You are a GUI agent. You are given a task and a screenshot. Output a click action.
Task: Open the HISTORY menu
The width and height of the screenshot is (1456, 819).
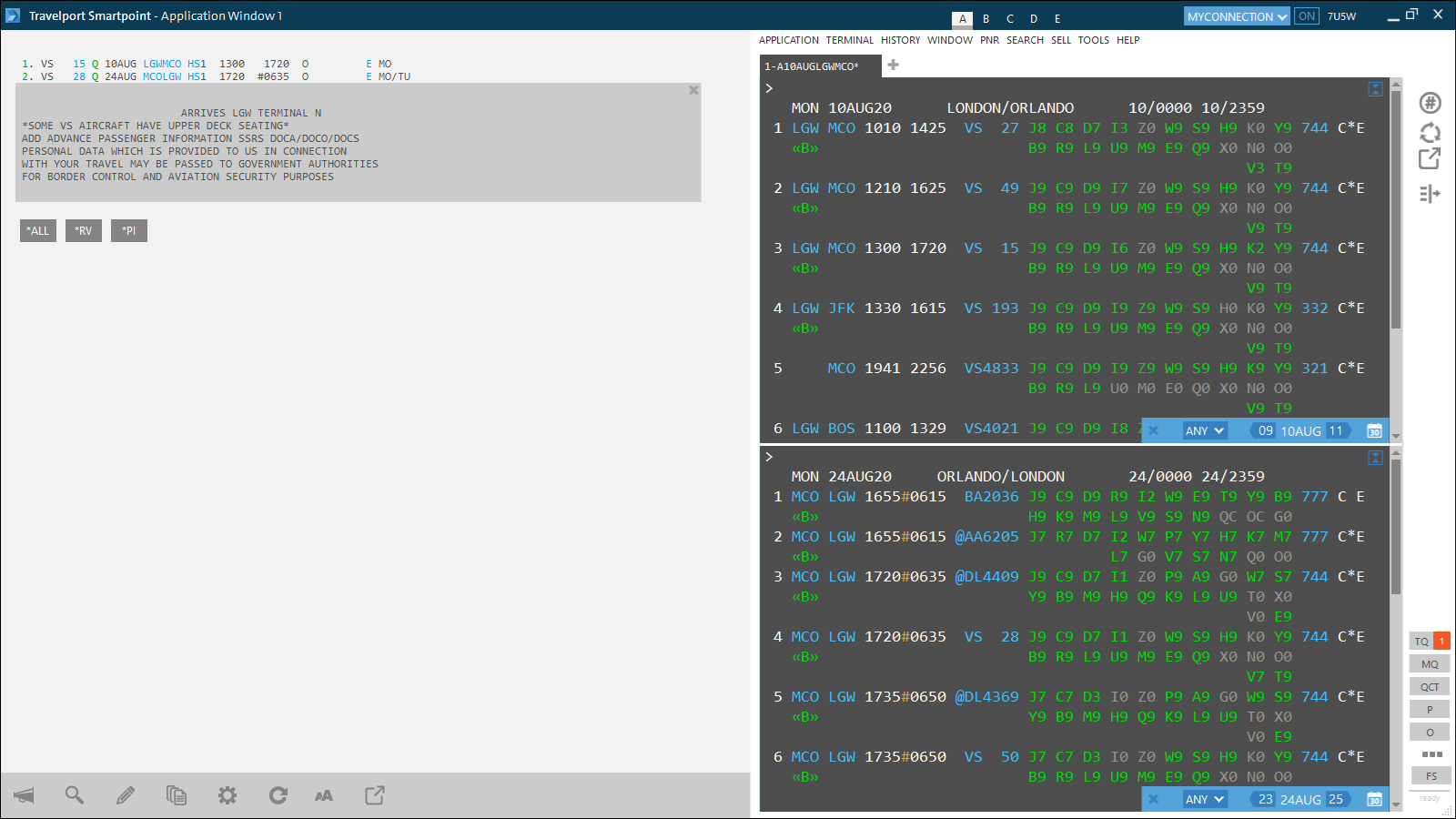coord(901,40)
